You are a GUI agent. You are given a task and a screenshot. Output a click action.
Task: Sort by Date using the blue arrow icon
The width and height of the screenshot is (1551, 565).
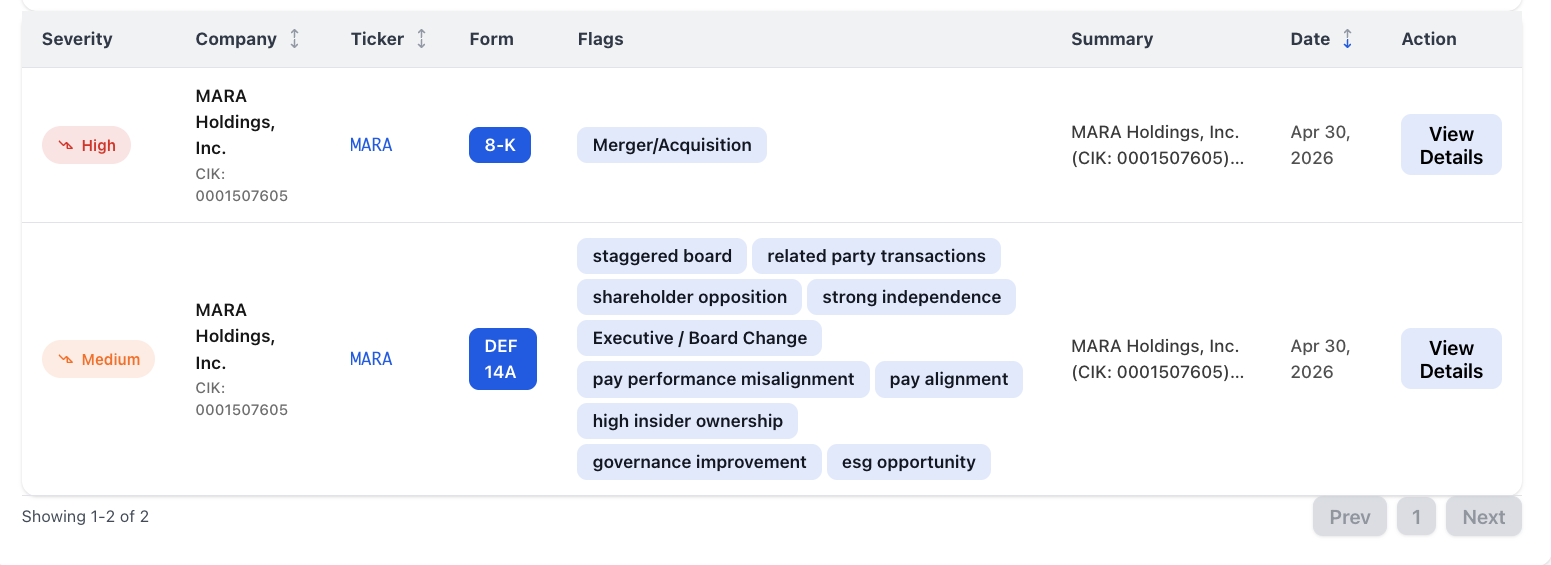pyautogui.click(x=1347, y=39)
